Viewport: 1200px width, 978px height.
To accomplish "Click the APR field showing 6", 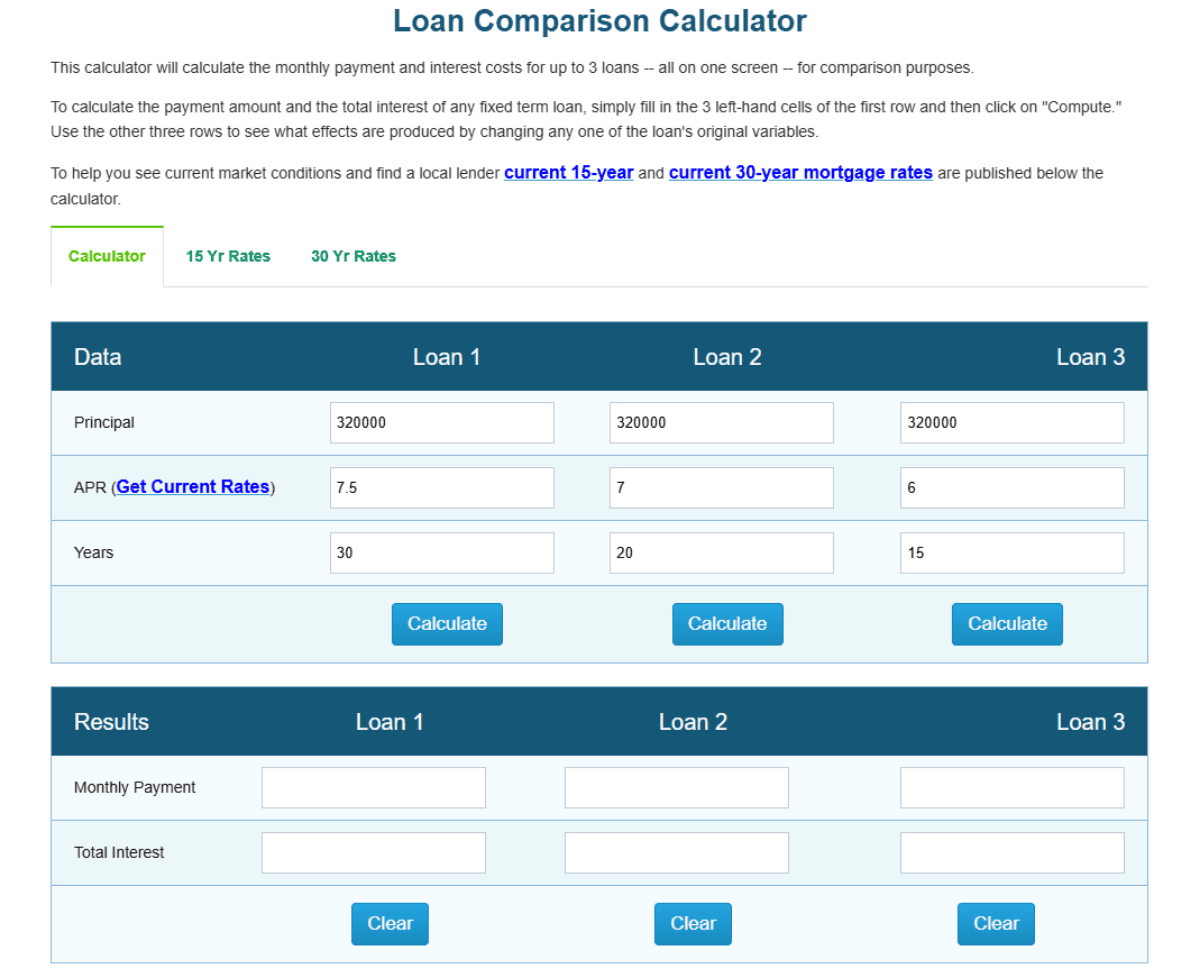I will (1012, 487).
